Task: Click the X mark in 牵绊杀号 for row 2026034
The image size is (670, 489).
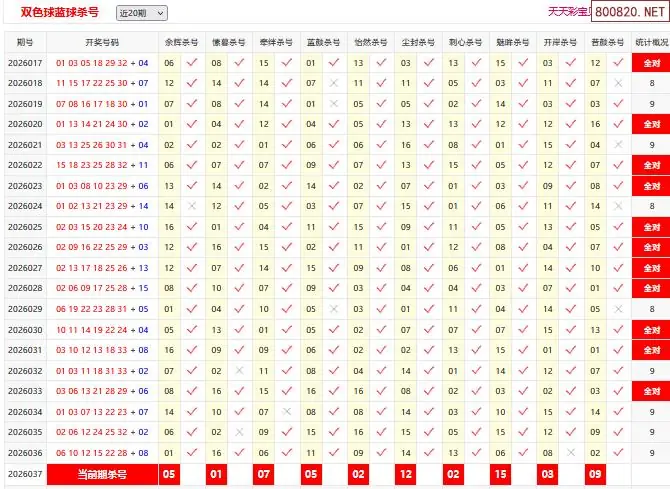Action: [287, 411]
